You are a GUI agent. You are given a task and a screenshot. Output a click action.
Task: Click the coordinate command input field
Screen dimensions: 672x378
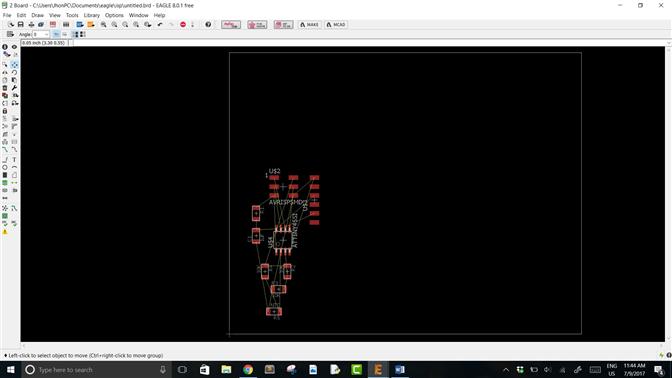pos(369,43)
